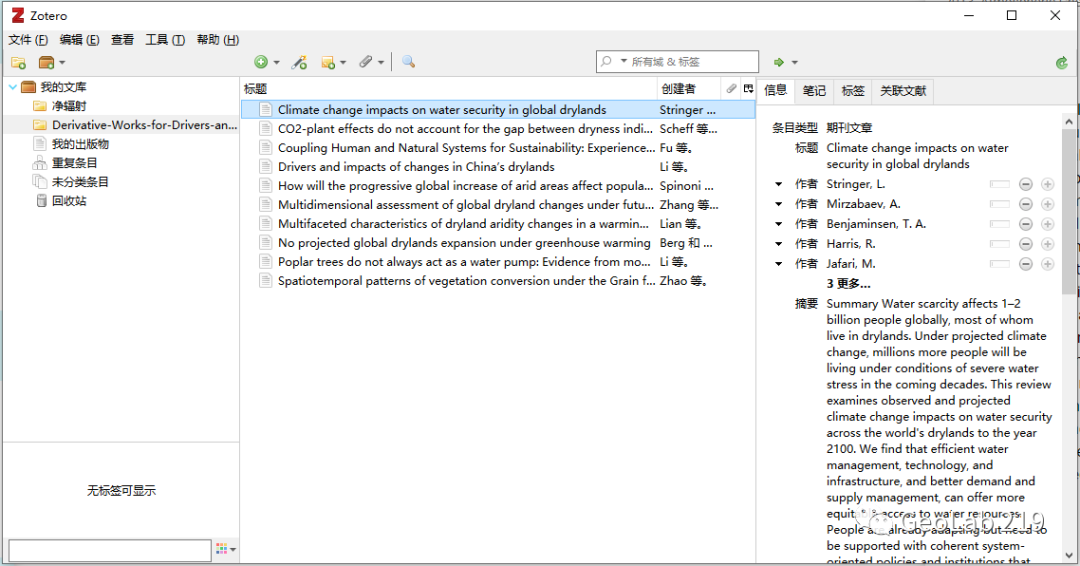Open the New Library toolbar icon

coord(47,63)
